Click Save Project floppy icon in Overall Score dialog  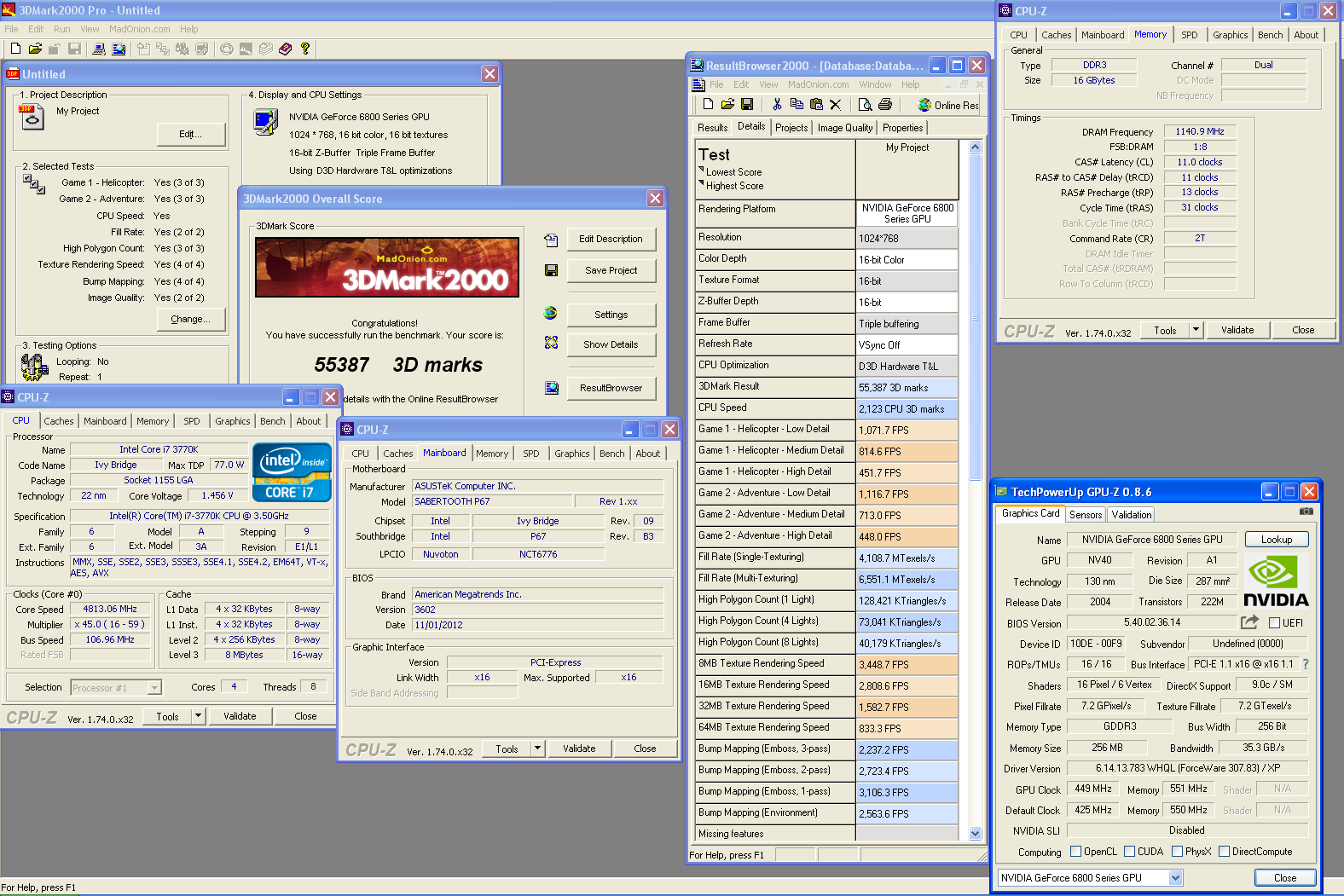(x=551, y=270)
